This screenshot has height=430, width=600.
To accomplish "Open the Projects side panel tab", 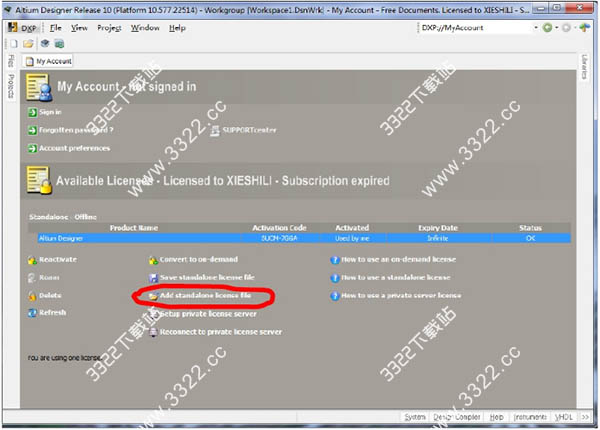I will coord(11,86).
